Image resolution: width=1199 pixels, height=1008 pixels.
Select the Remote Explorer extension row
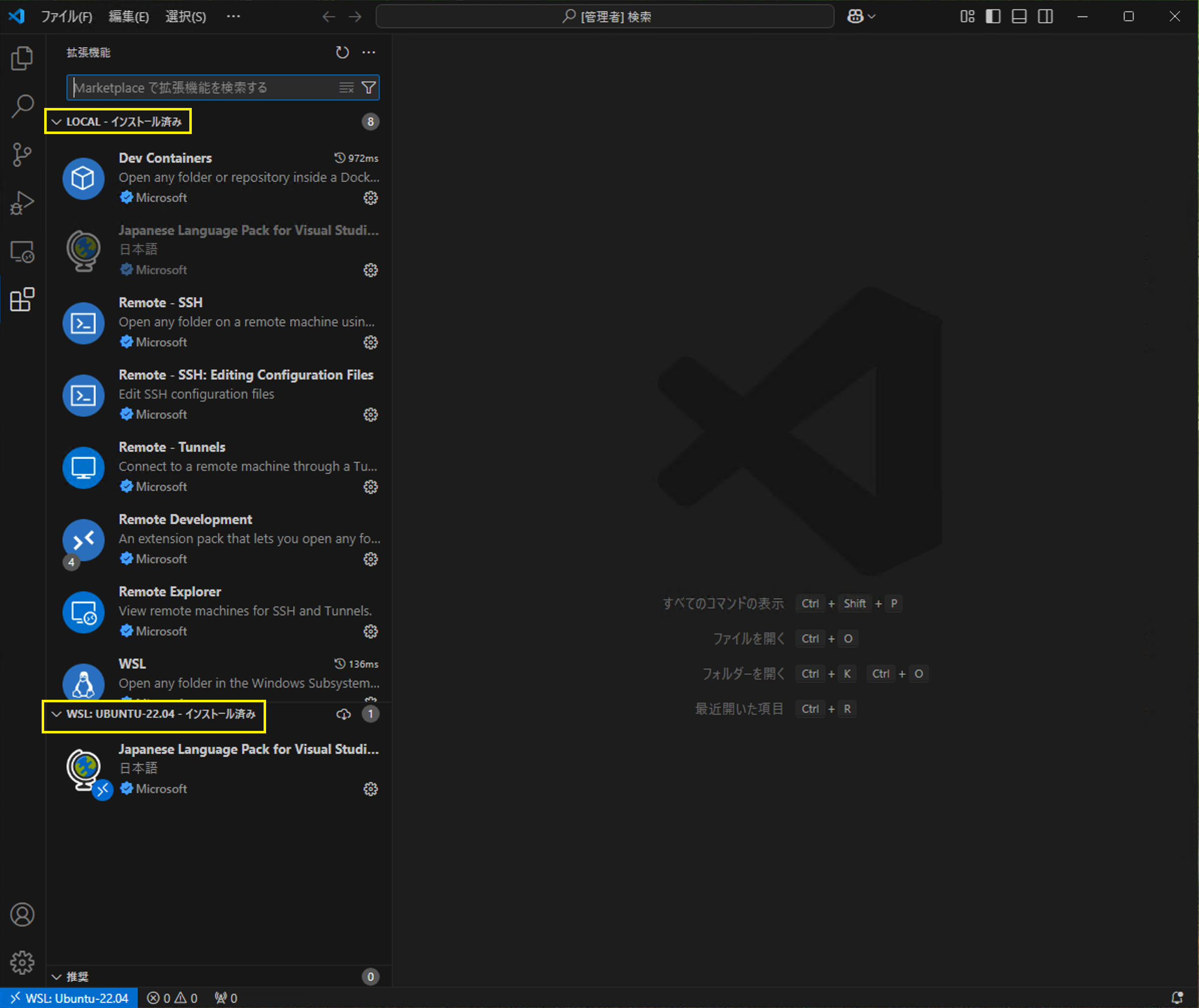(x=220, y=611)
